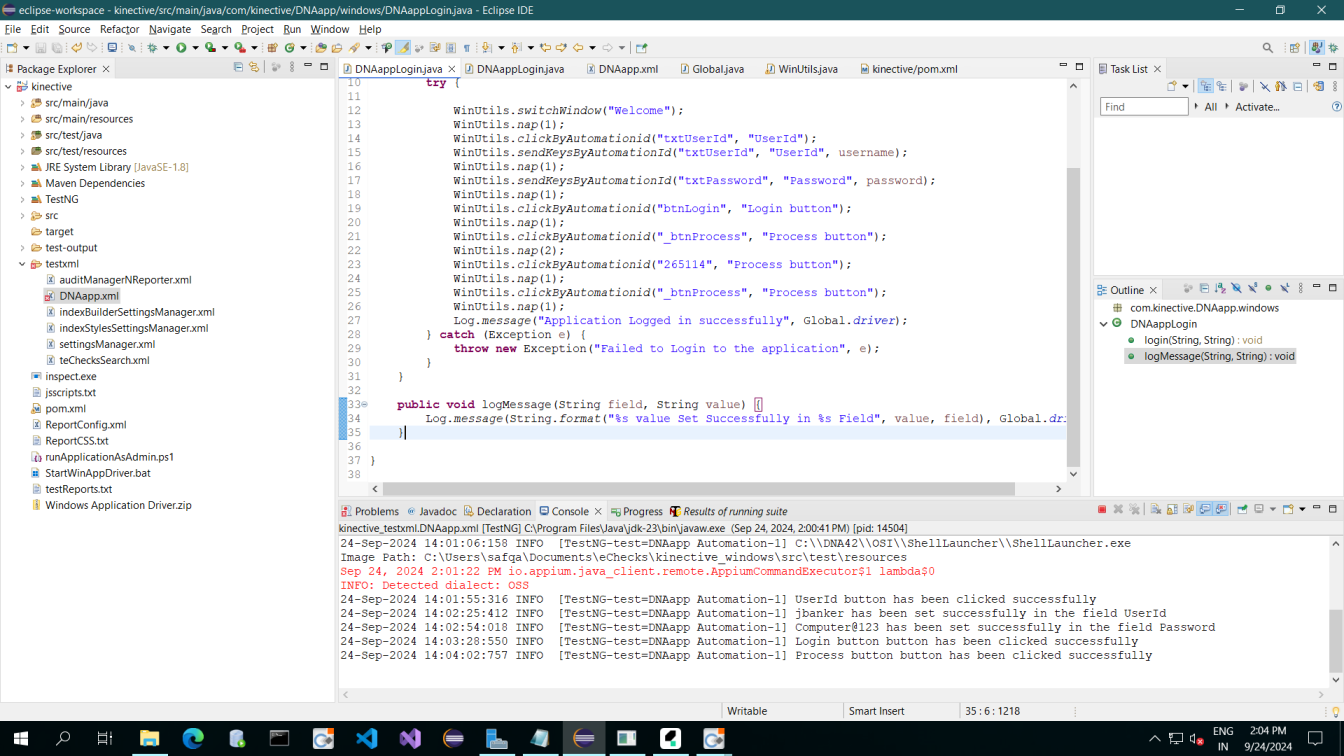This screenshot has width=1344, height=756.
Task: Click the editor horizontal scrollbar
Action: [x=700, y=489]
